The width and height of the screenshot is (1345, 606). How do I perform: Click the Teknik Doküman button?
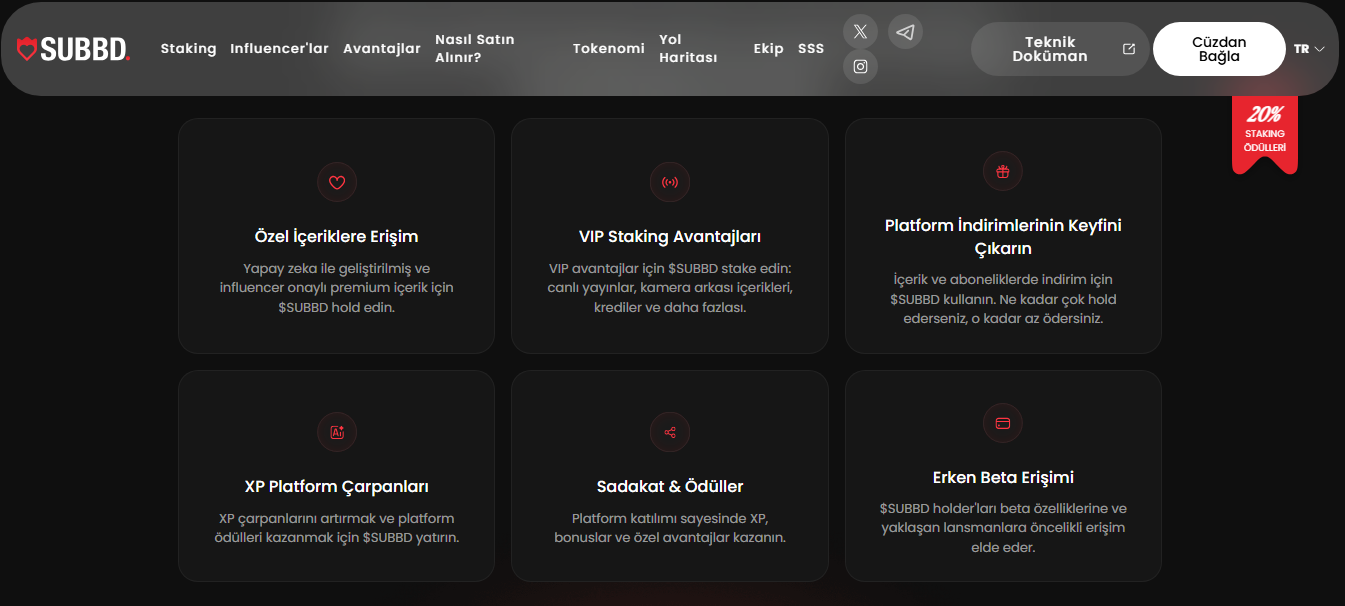(x=1060, y=49)
